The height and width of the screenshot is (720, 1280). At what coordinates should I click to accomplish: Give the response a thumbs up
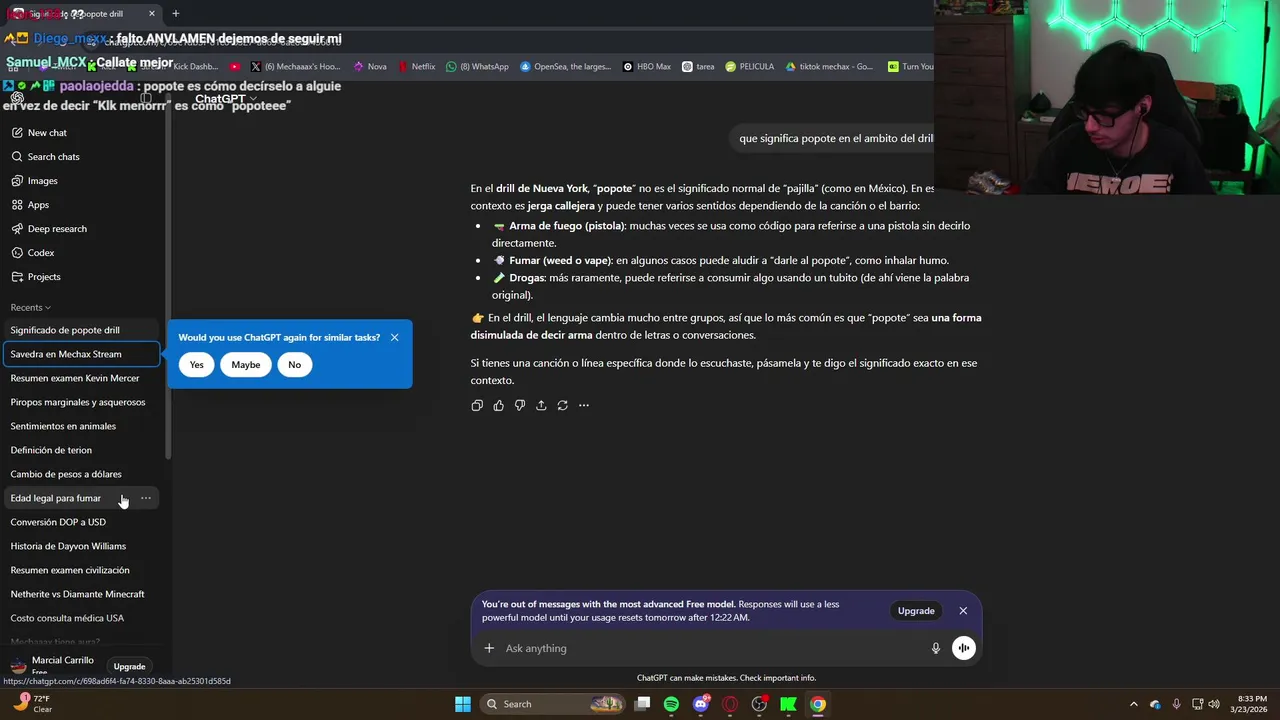click(x=498, y=405)
